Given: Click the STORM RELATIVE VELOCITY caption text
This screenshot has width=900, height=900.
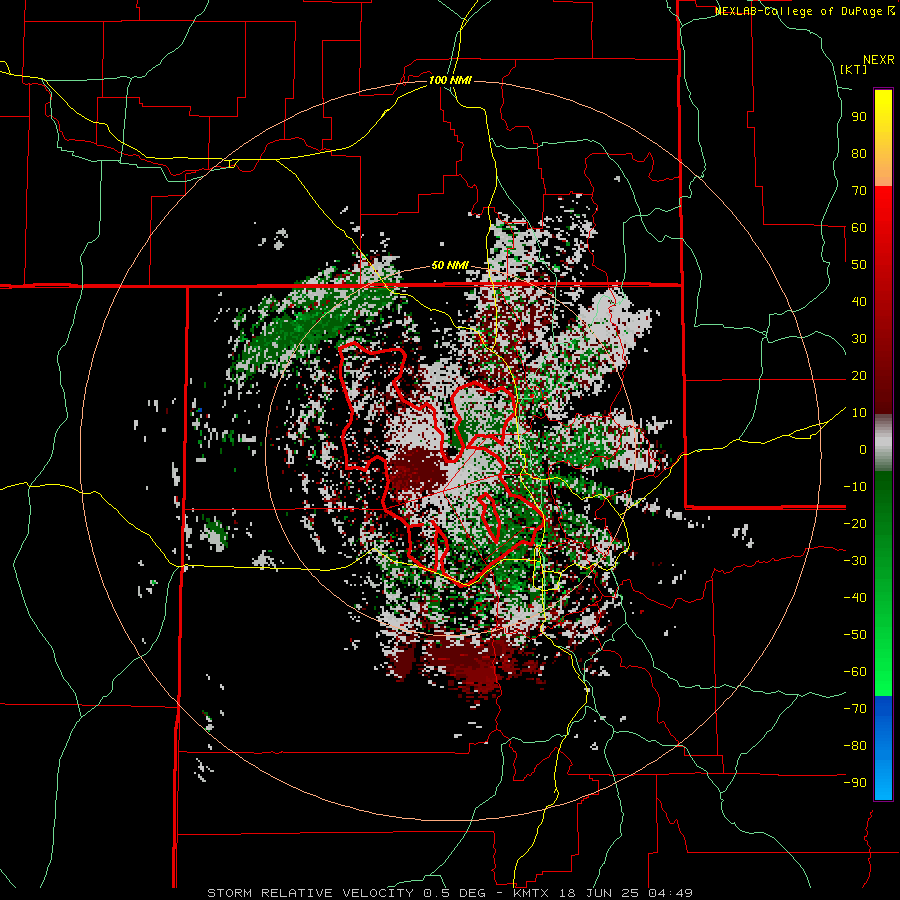Looking at the screenshot, I should point(310,893).
